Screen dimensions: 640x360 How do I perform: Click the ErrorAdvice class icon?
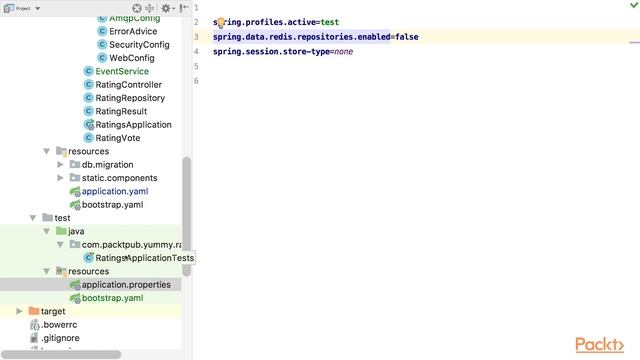pos(102,31)
